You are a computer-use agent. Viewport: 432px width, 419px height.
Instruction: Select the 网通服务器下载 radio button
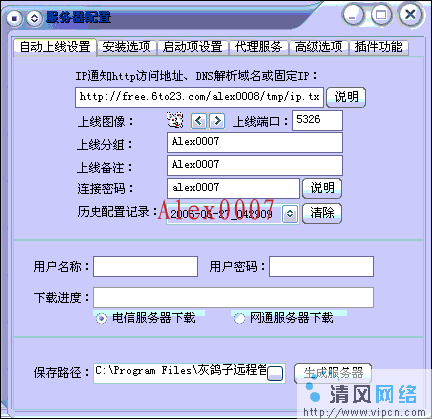pyautogui.click(x=239, y=319)
